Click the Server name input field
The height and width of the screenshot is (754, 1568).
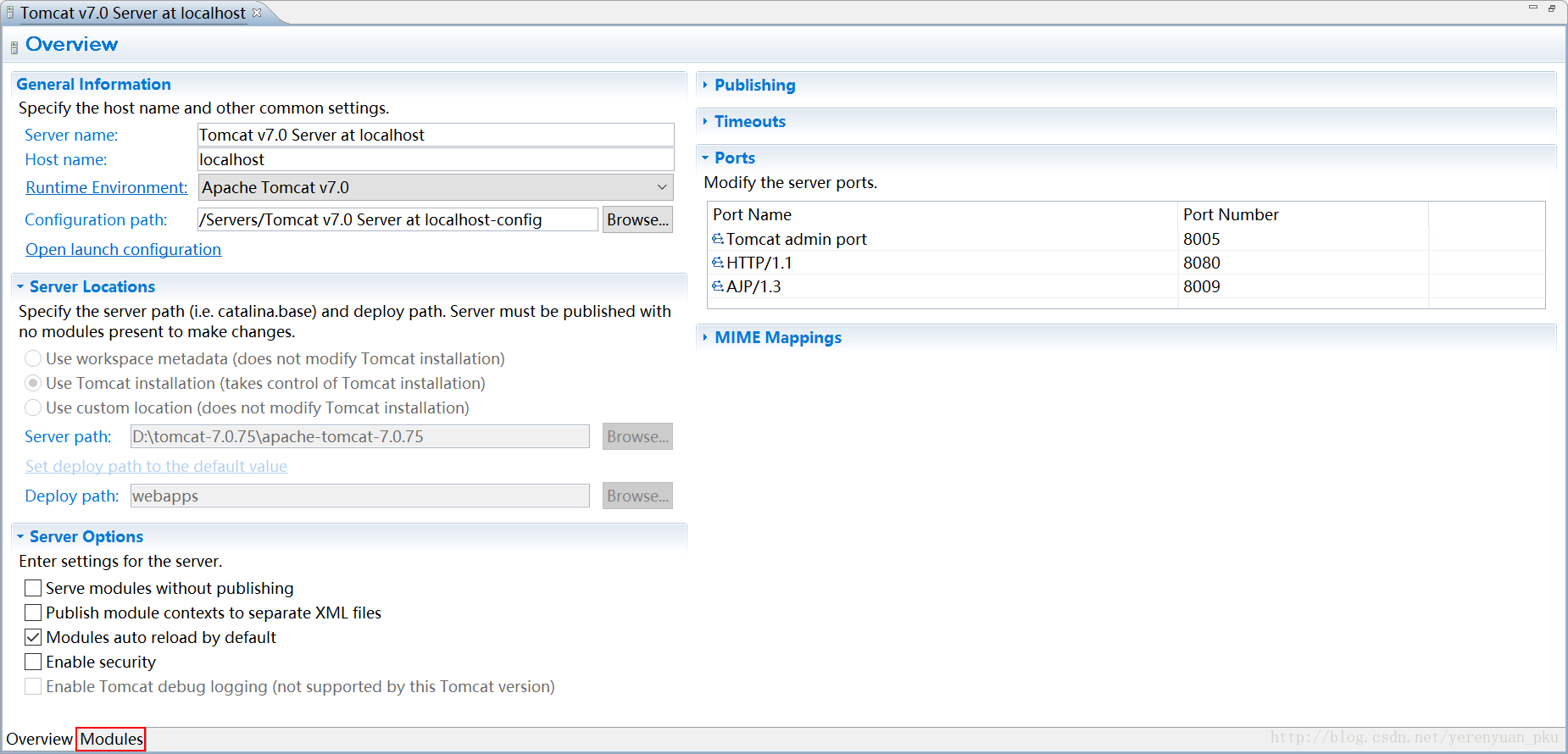(x=436, y=135)
